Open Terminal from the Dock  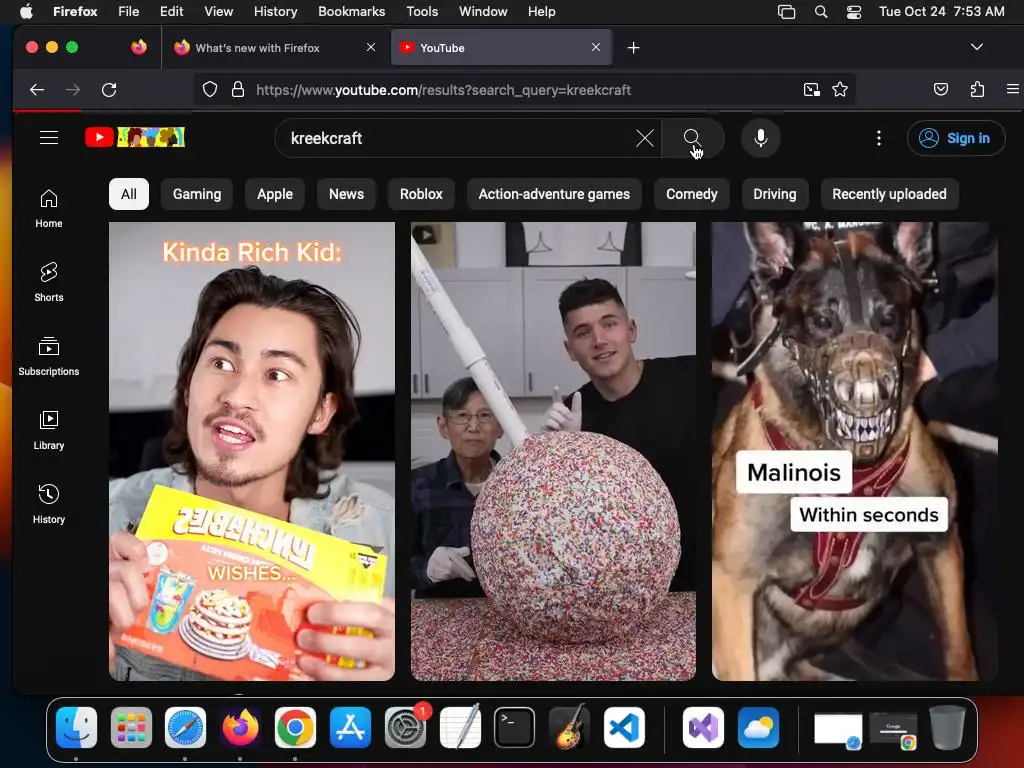tap(514, 727)
